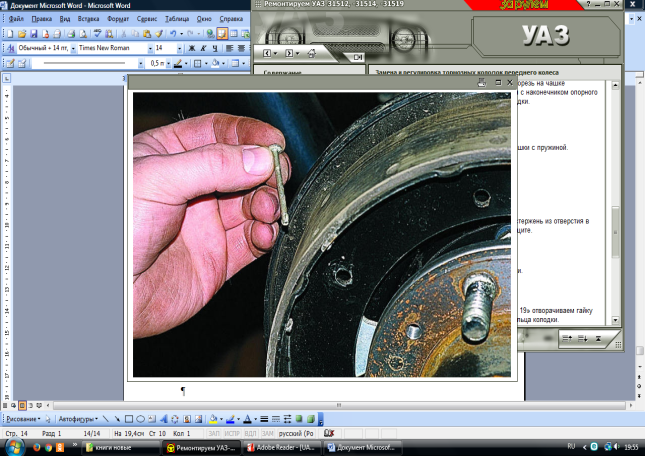645x456 pixels.
Task: Select the Oval drawing tool
Action: 140,419
